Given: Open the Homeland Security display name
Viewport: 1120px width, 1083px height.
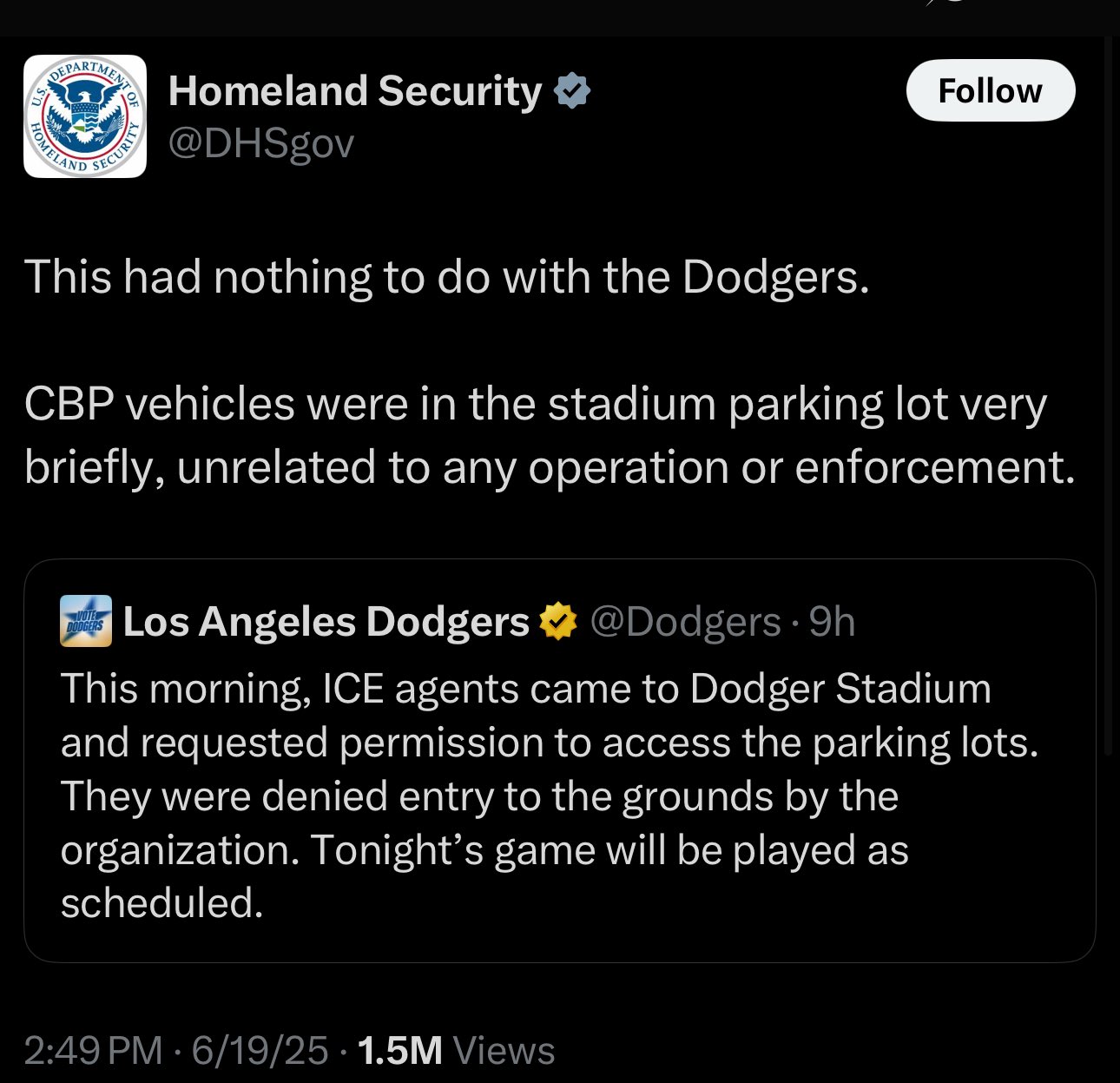Looking at the screenshot, I should pos(354,90).
